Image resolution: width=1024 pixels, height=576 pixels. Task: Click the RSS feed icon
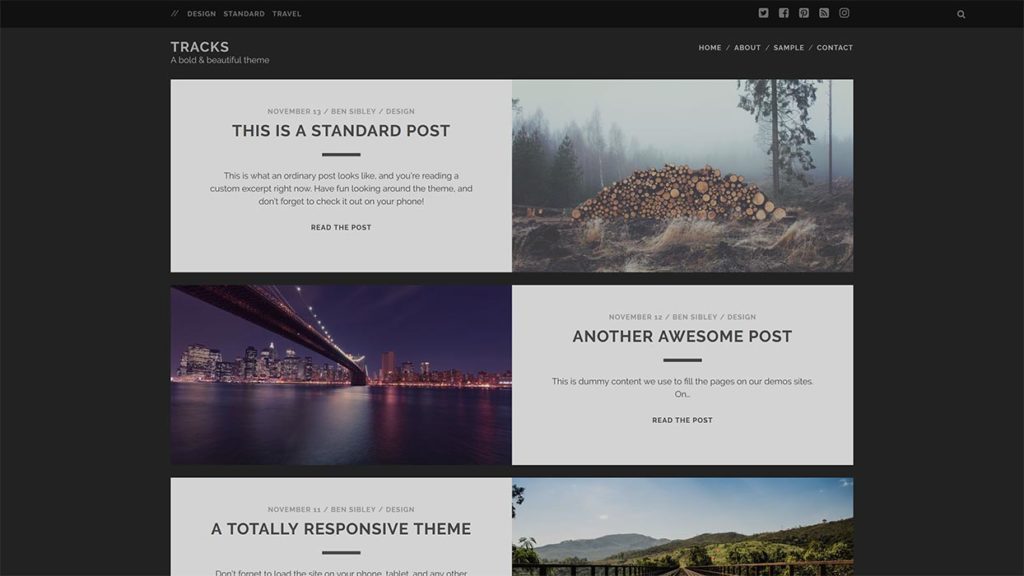tap(824, 13)
